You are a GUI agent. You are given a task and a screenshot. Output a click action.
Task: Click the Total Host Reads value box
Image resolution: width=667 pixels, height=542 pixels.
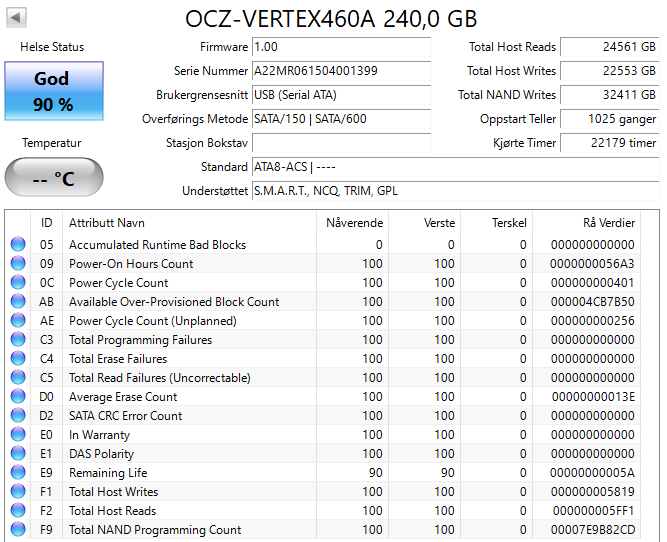pos(608,47)
